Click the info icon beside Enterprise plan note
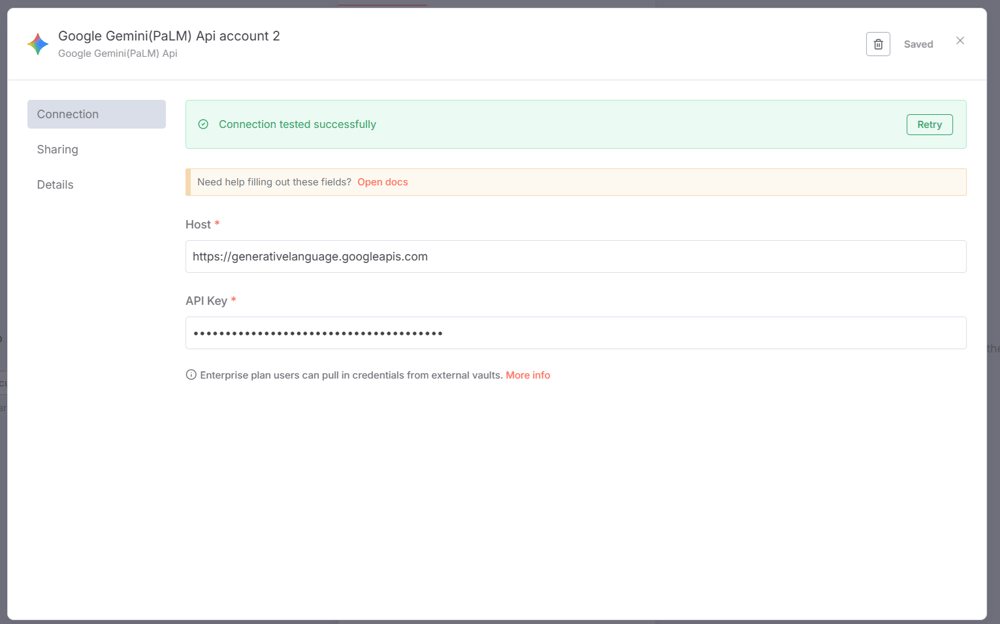Viewport: 1000px width, 624px height. point(191,375)
